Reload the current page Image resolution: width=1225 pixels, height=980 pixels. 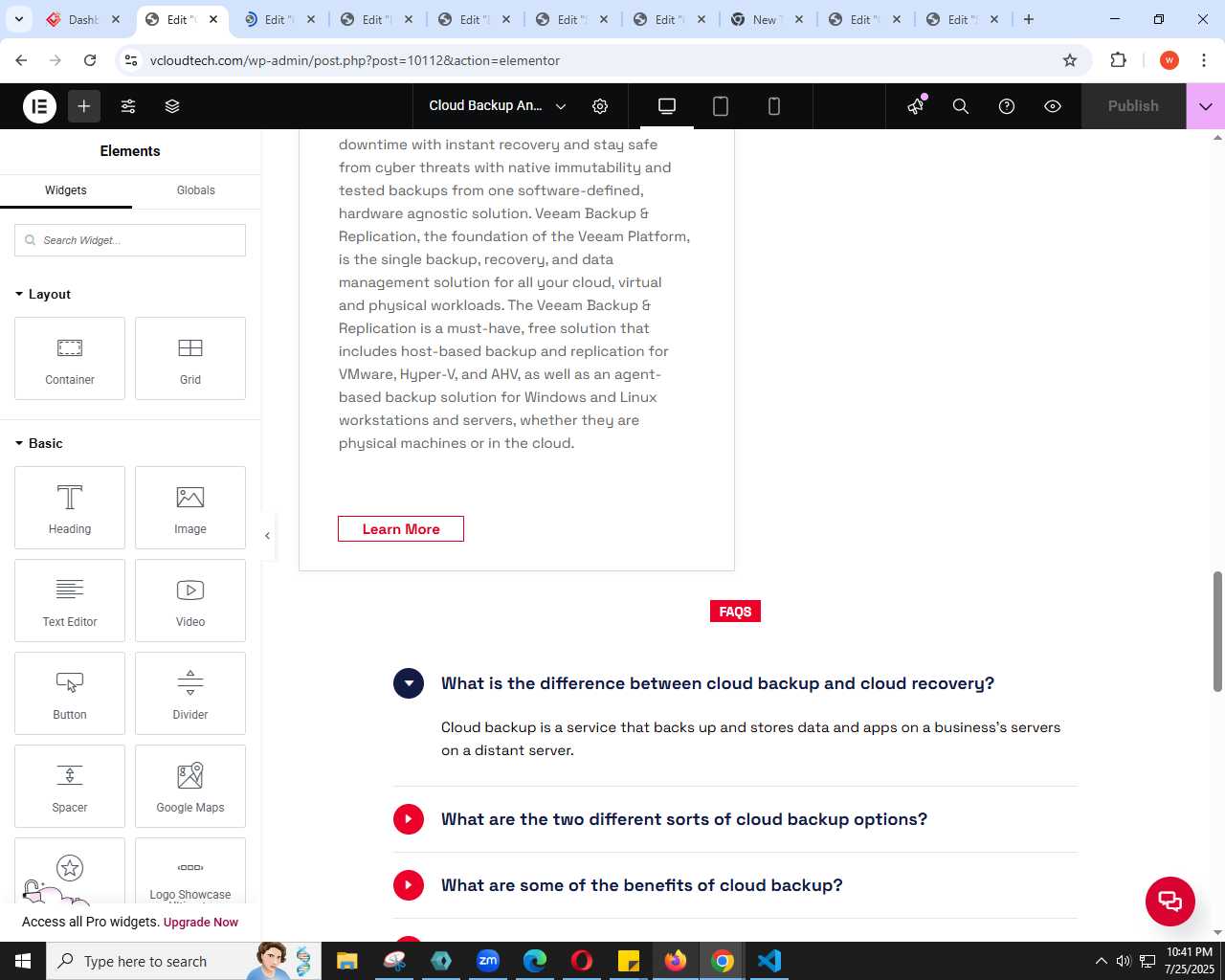(90, 60)
